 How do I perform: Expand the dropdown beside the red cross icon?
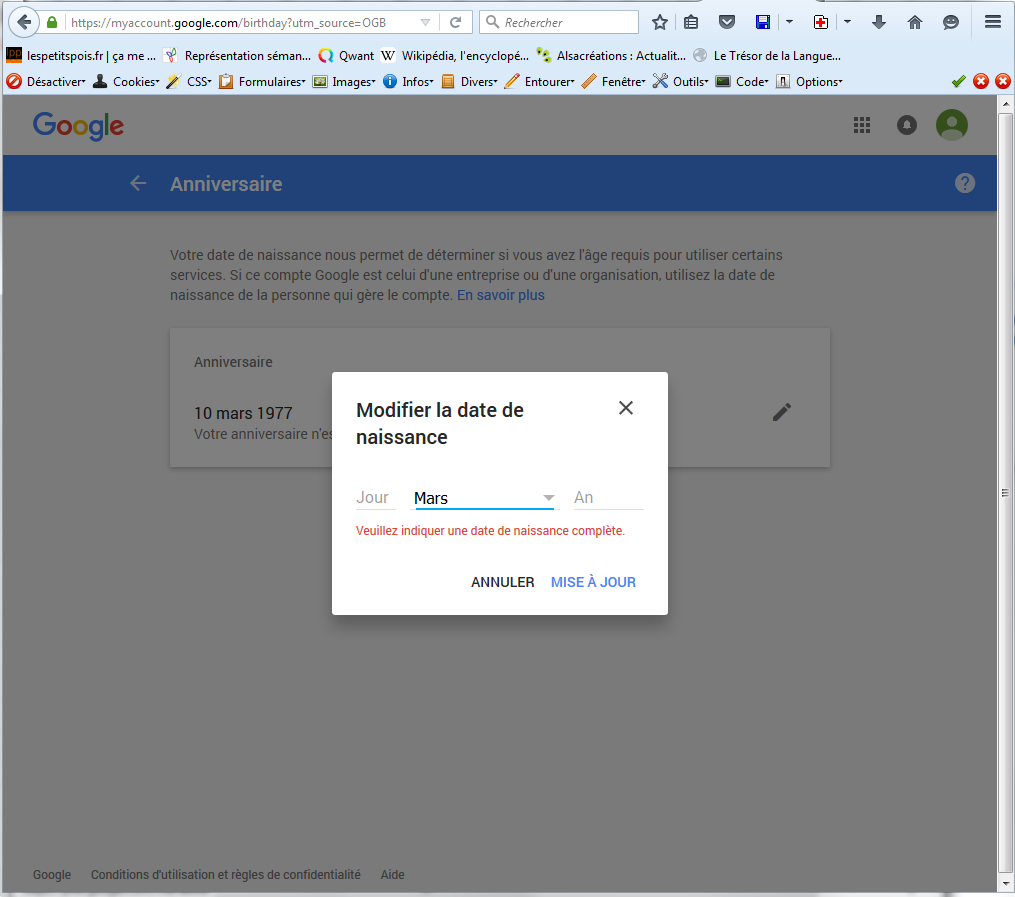click(847, 23)
